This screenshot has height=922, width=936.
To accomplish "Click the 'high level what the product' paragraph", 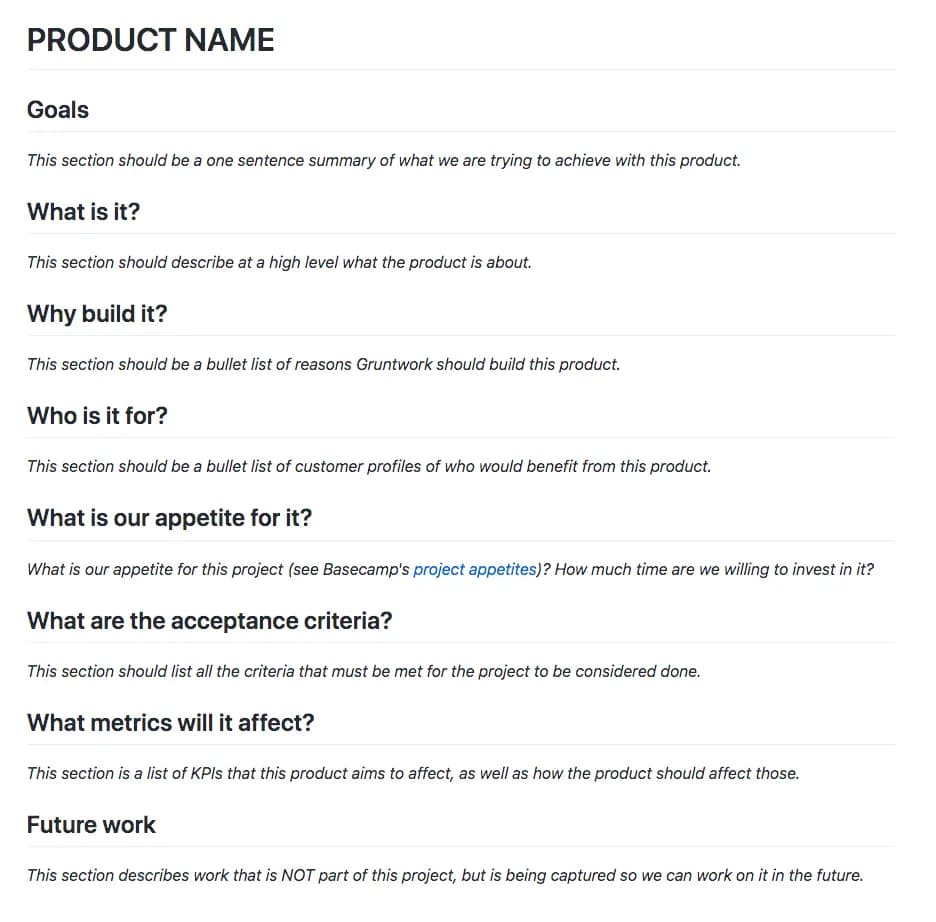I will pyautogui.click(x=279, y=263).
